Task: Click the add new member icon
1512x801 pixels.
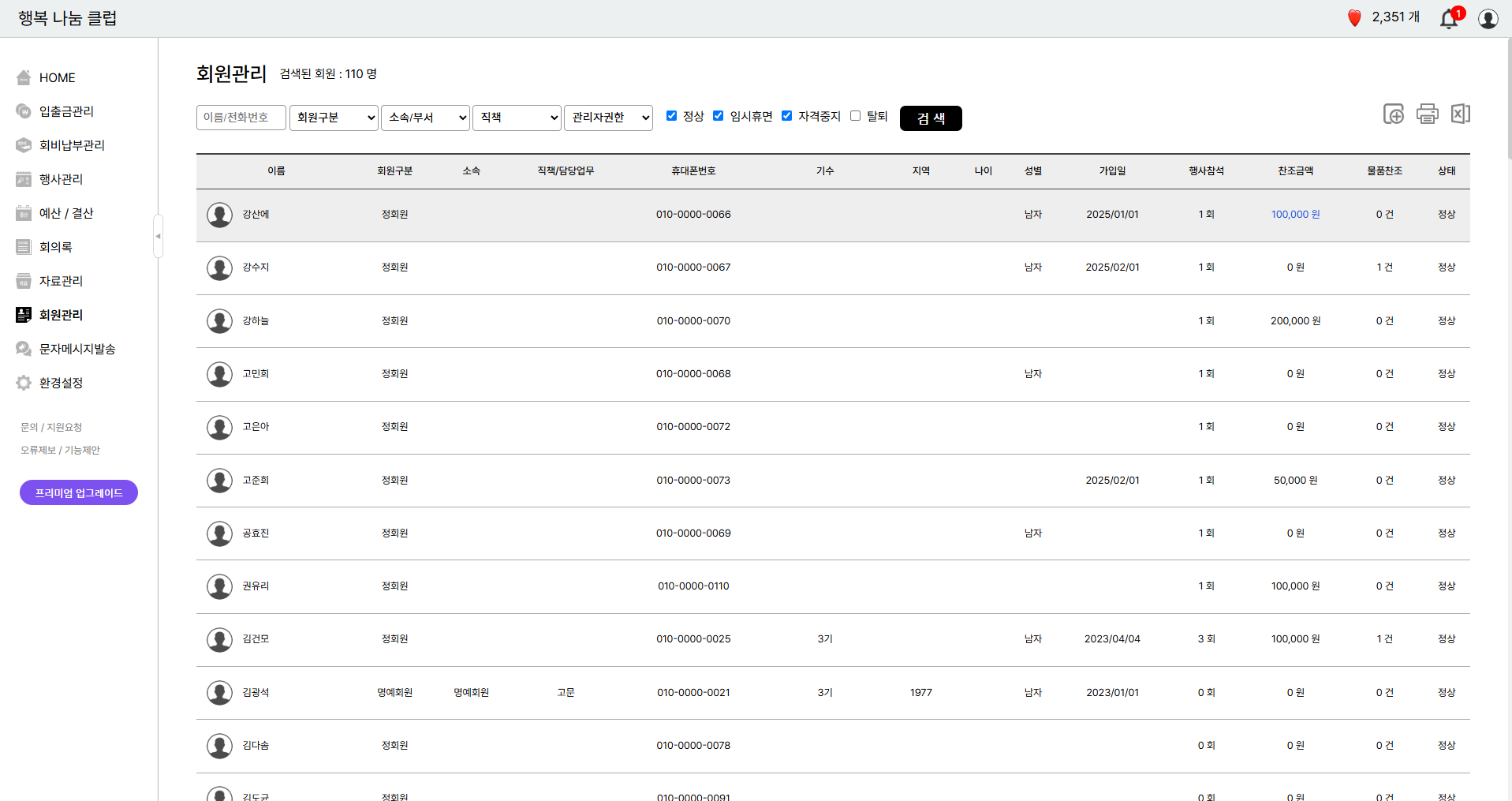Action: pos(1393,114)
